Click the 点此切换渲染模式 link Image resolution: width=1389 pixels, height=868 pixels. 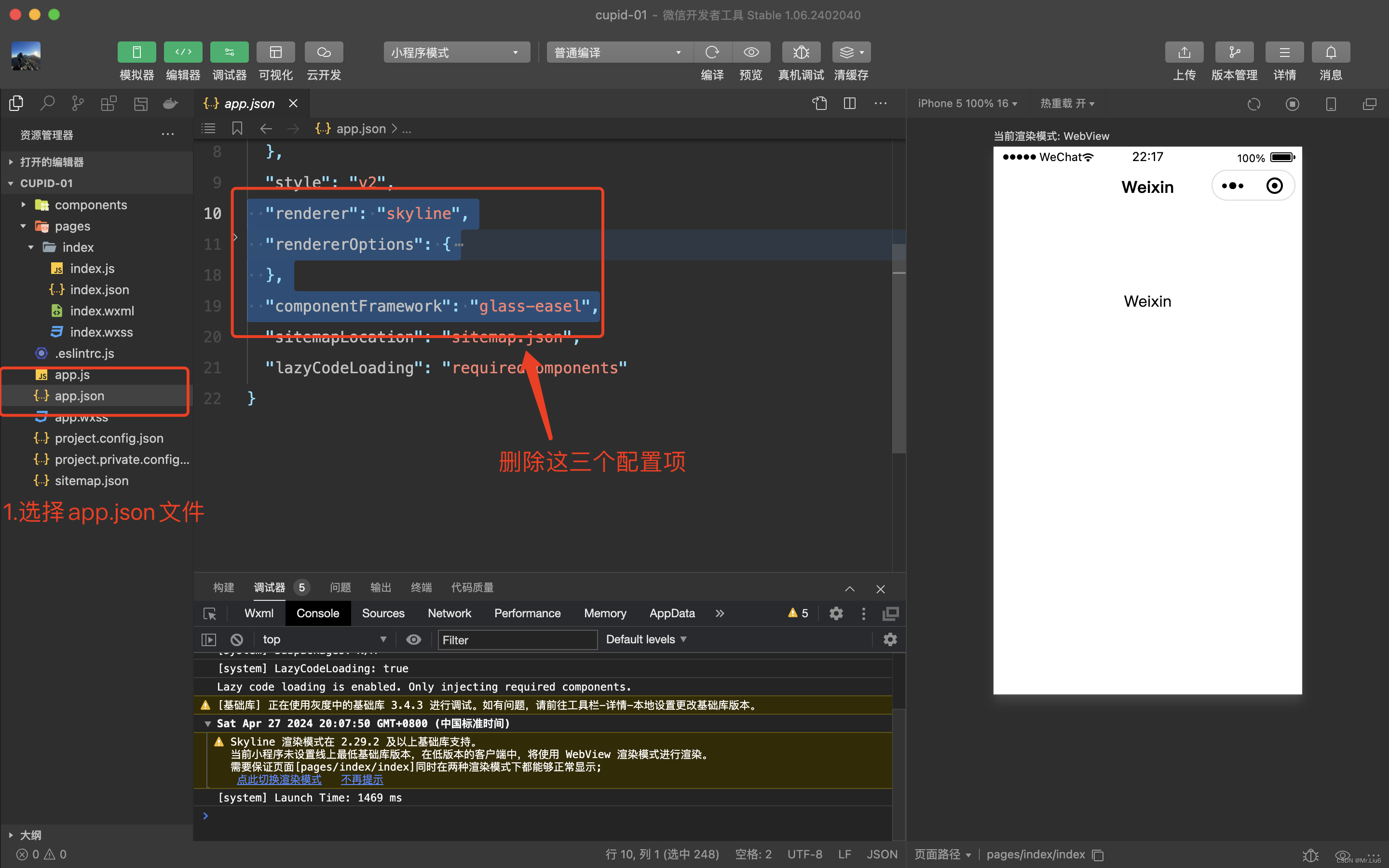(279, 780)
